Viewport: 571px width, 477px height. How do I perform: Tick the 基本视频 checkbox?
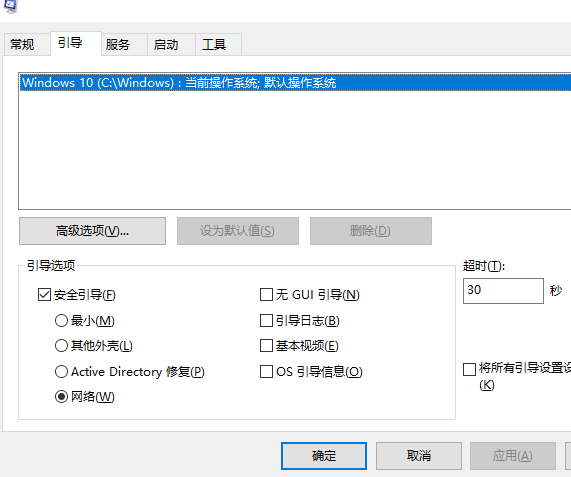[267, 346]
